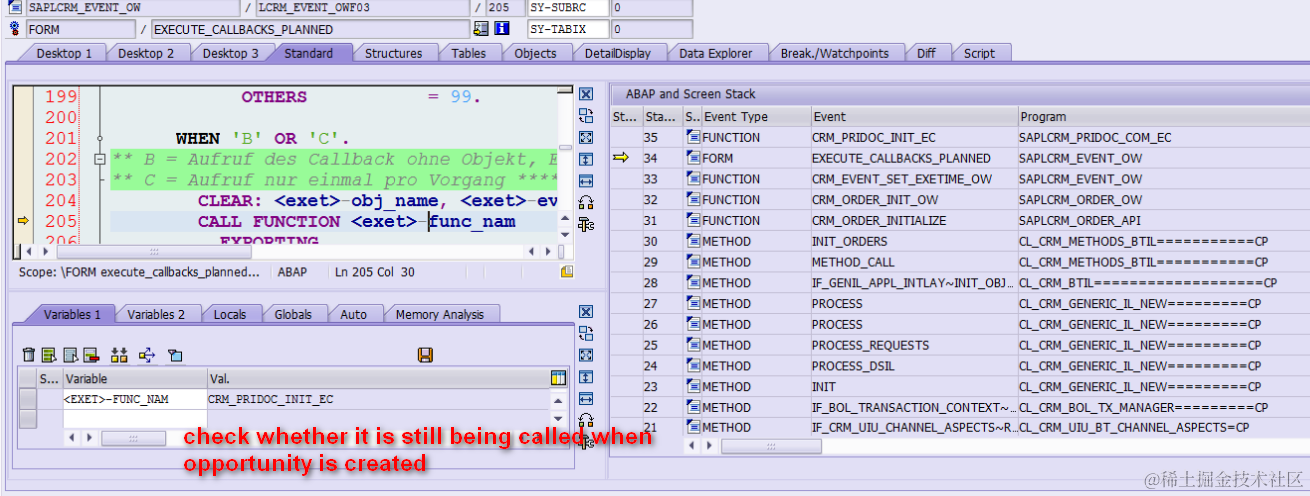The image size is (1310, 496).
Task: Click the SY-SUBRC system field
Action: (568, 8)
